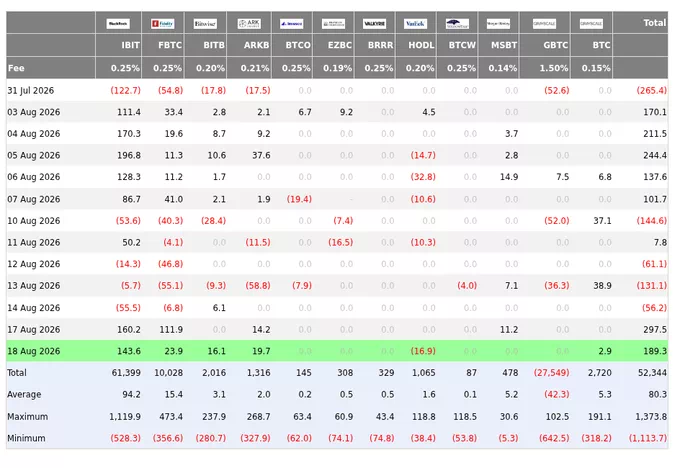Click the Valkyrie logo above BRRR
680x468 pixels.
[x=374, y=23]
